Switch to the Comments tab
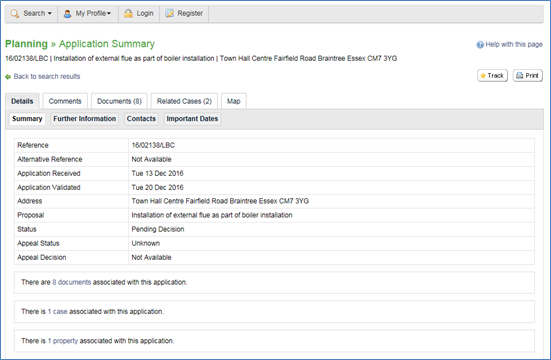This screenshot has width=551, height=360. tap(65, 101)
